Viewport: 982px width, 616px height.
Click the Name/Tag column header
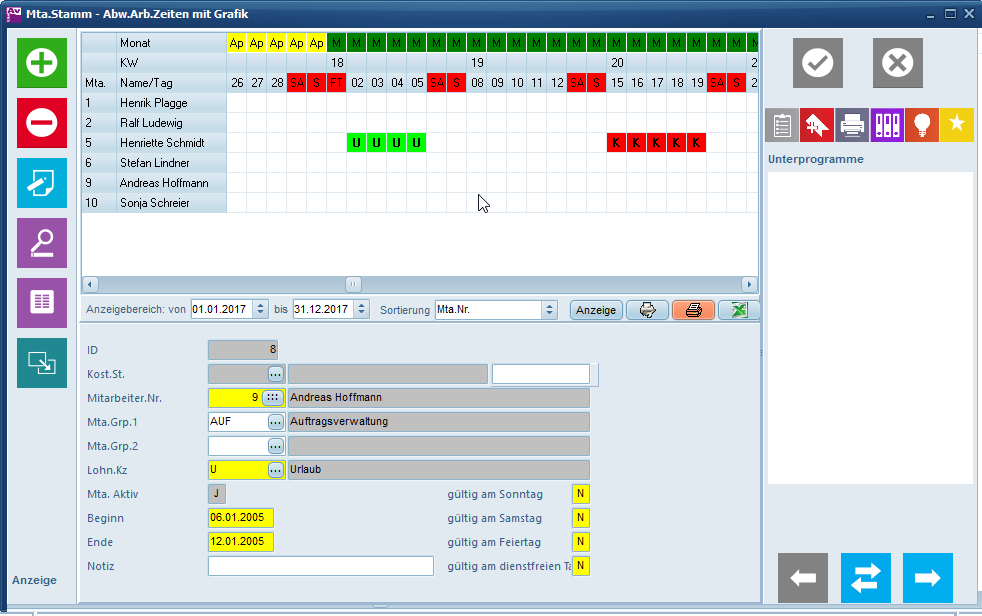172,83
